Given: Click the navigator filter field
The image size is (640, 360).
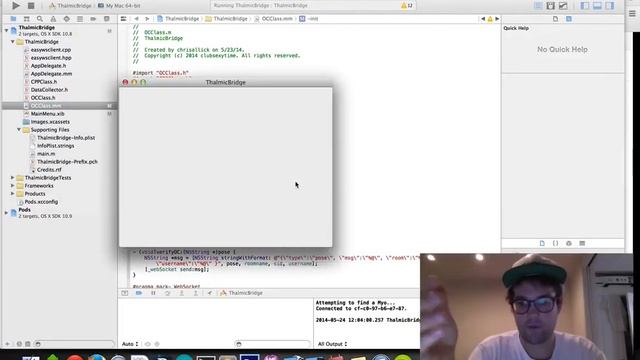Looking at the screenshot, I should pos(74,344).
